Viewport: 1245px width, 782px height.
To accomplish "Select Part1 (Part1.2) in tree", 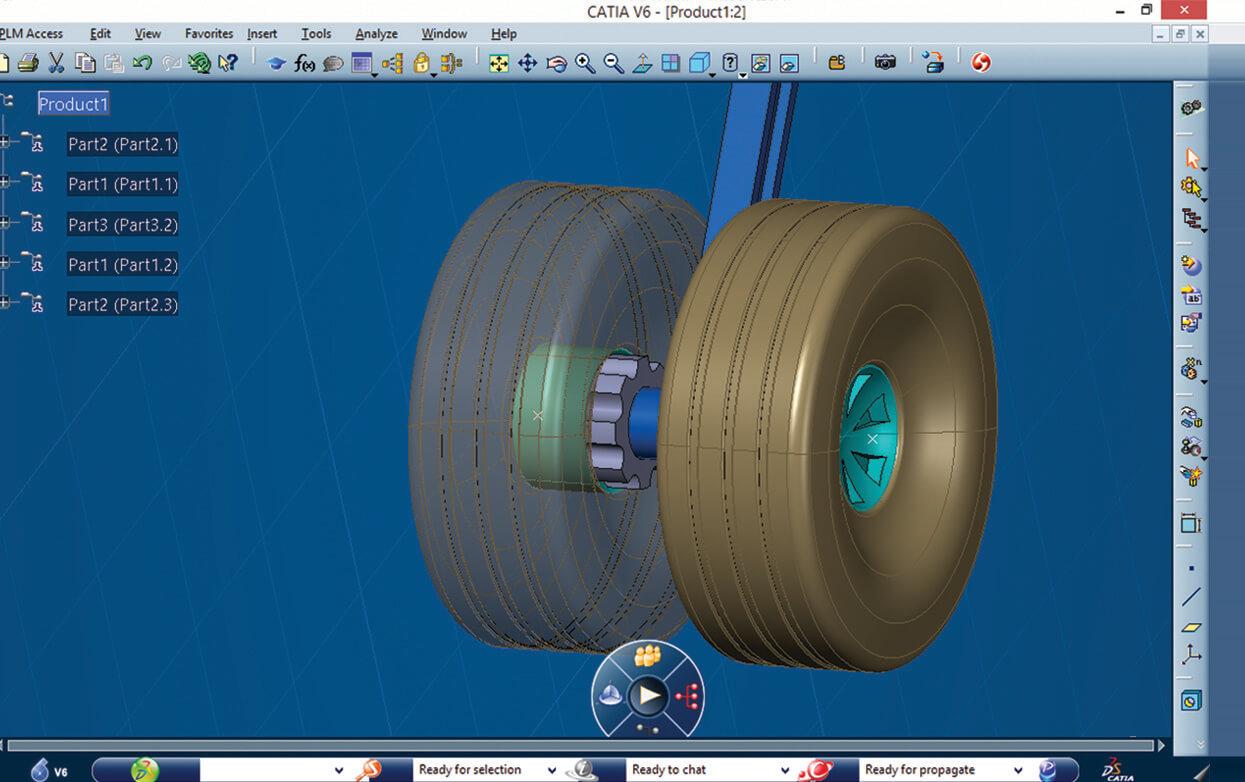I will point(123,265).
